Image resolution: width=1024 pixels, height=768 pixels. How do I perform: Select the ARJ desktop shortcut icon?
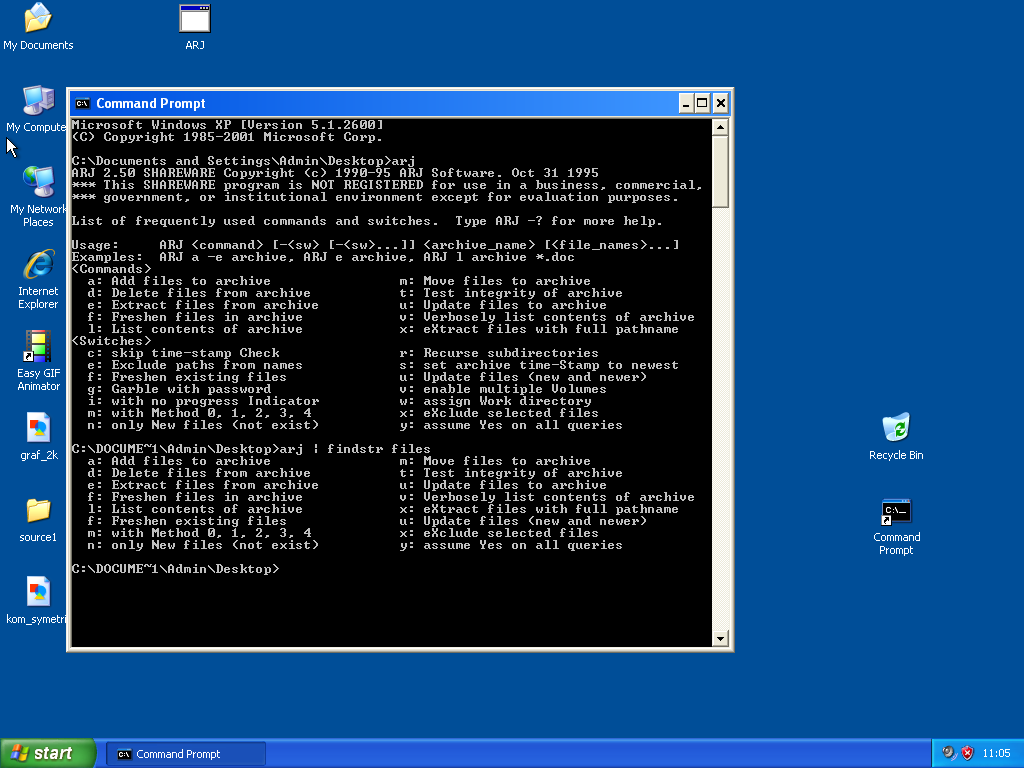(x=195, y=27)
